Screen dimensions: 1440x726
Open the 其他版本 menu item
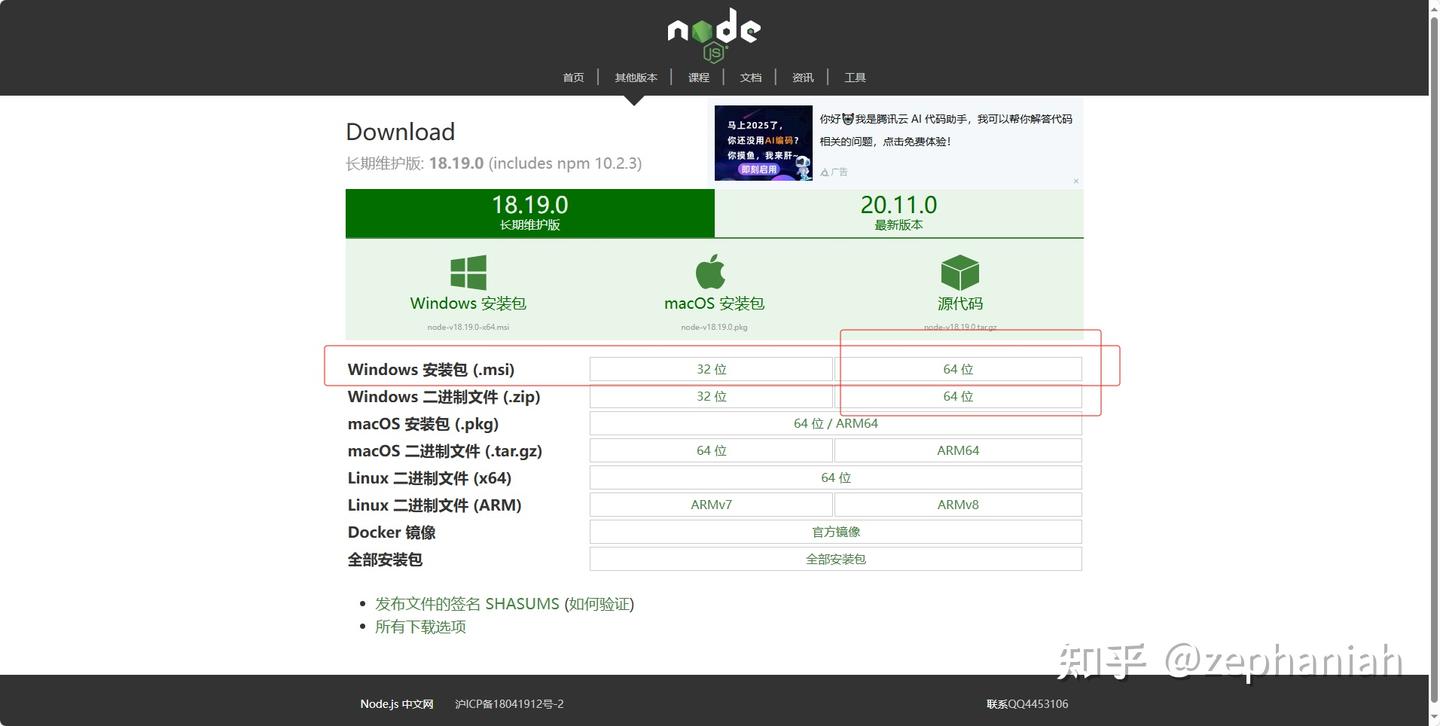tap(636, 77)
